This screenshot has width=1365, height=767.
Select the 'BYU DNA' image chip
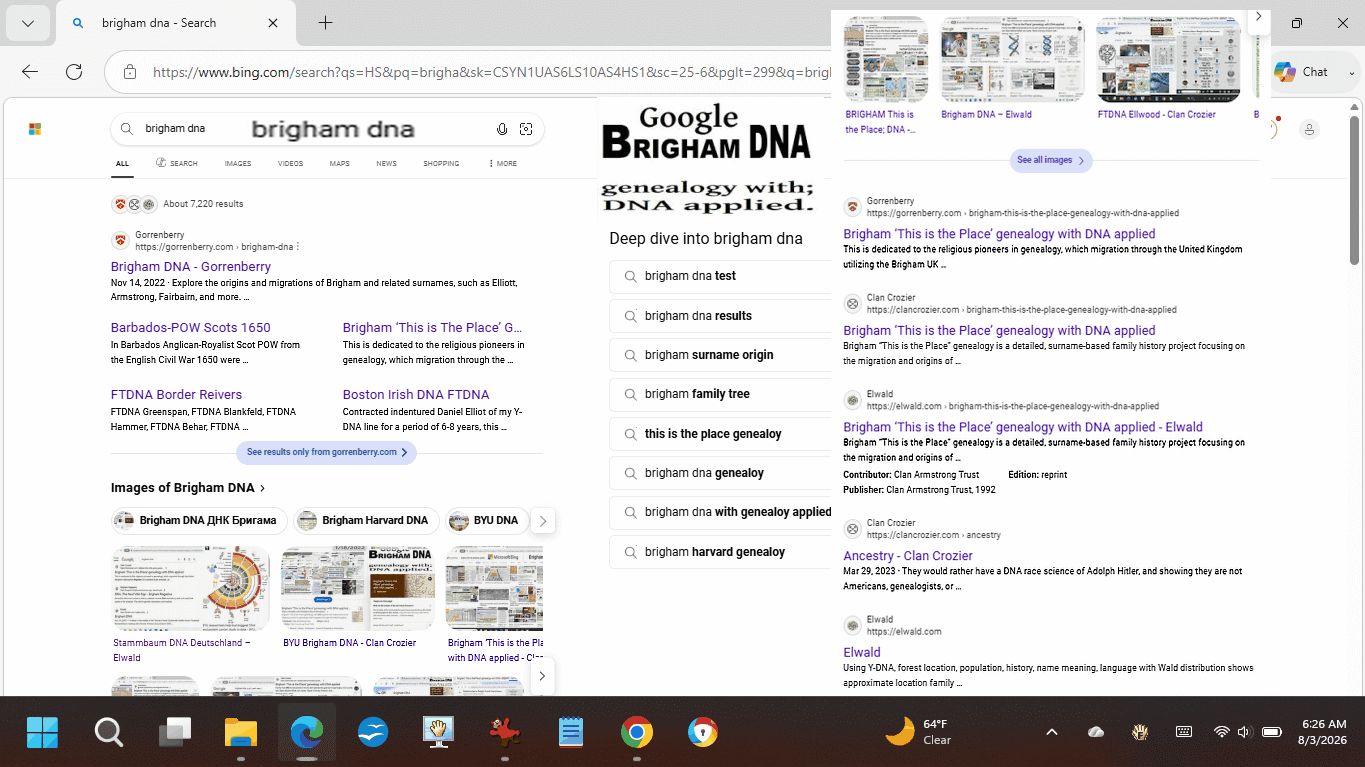[x=485, y=521]
